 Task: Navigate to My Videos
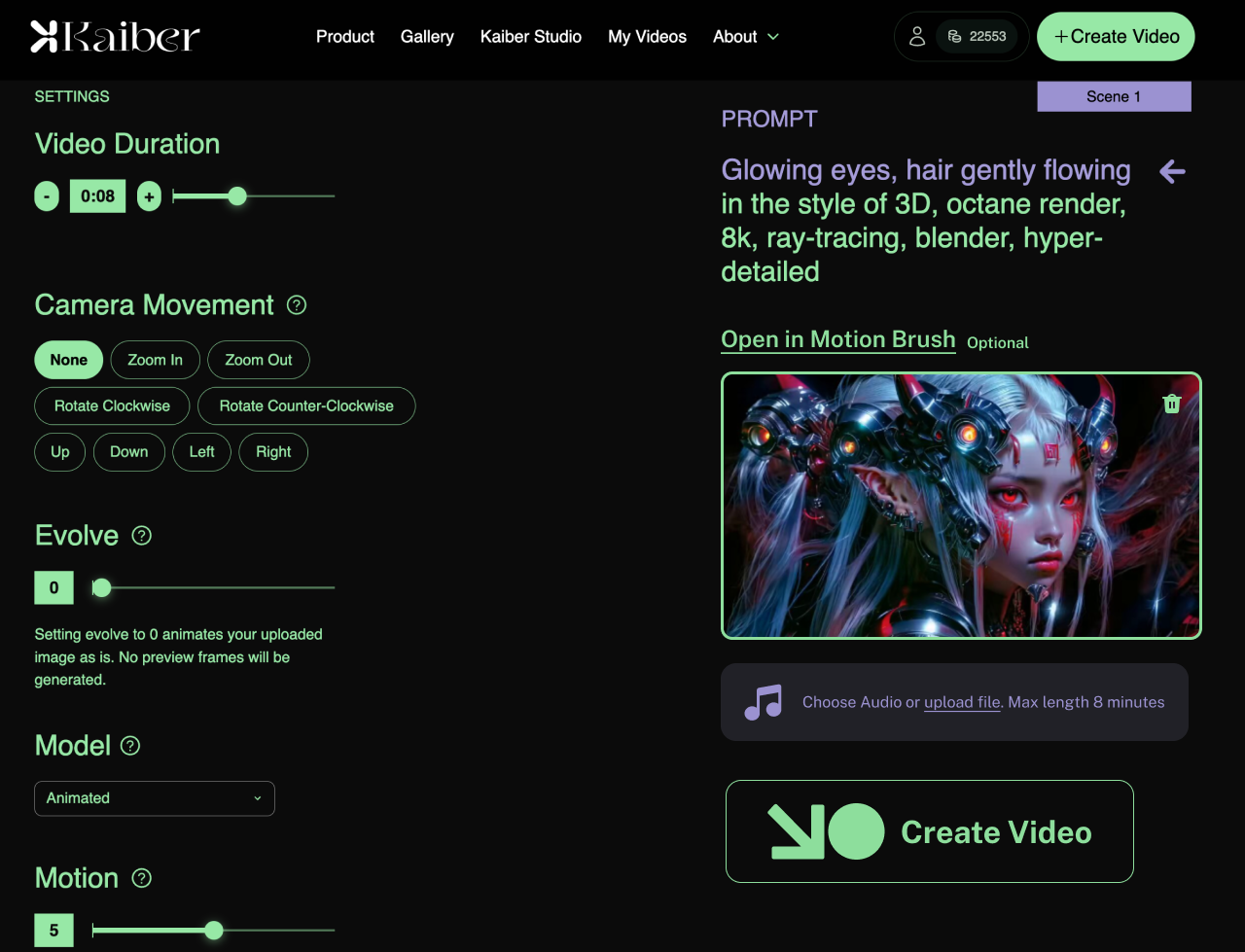click(x=648, y=37)
